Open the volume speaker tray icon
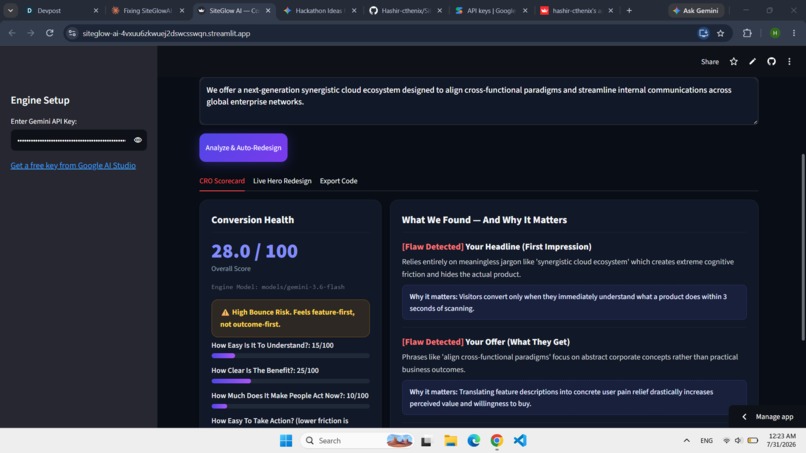The width and height of the screenshot is (806, 453). (738, 441)
